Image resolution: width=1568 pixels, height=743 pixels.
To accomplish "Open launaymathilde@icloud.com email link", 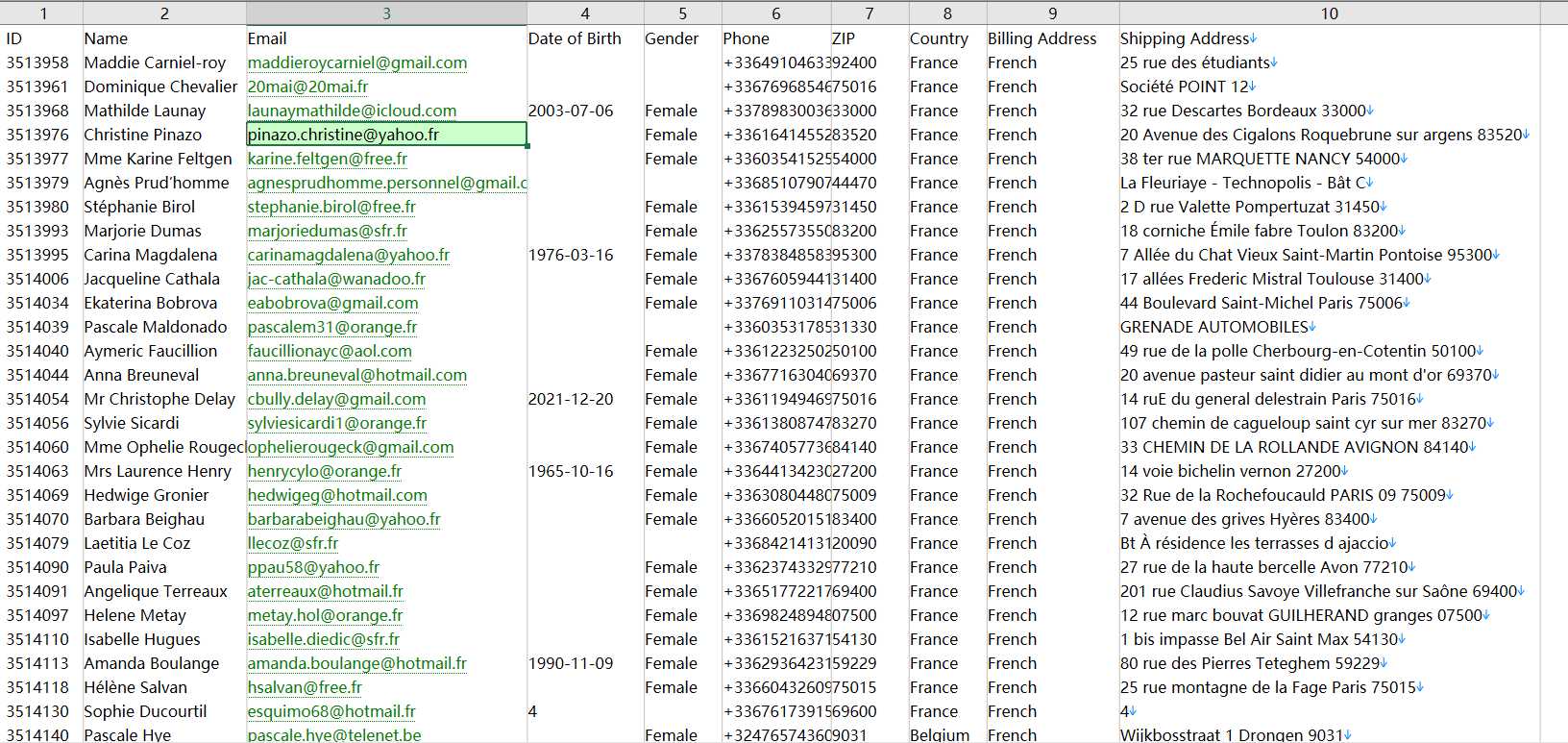I will [352, 111].
